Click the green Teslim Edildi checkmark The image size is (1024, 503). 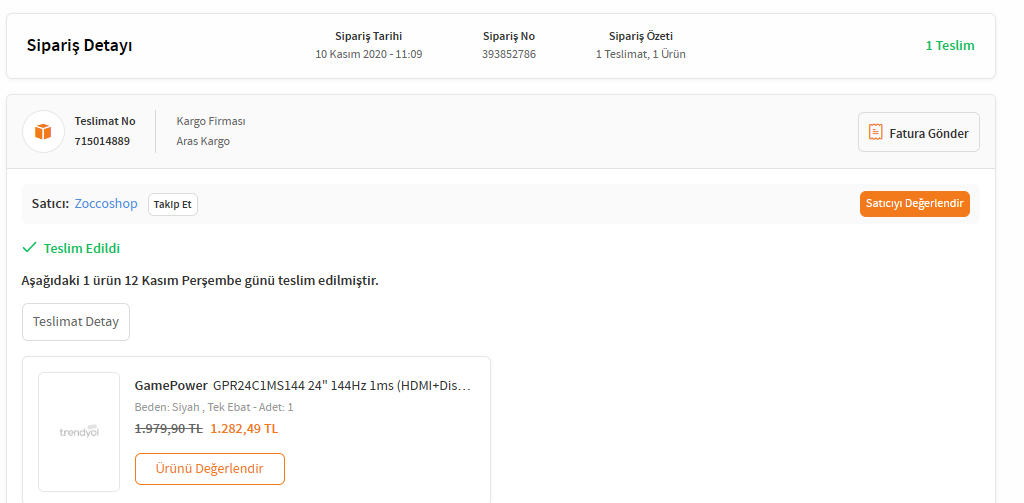tap(29, 248)
